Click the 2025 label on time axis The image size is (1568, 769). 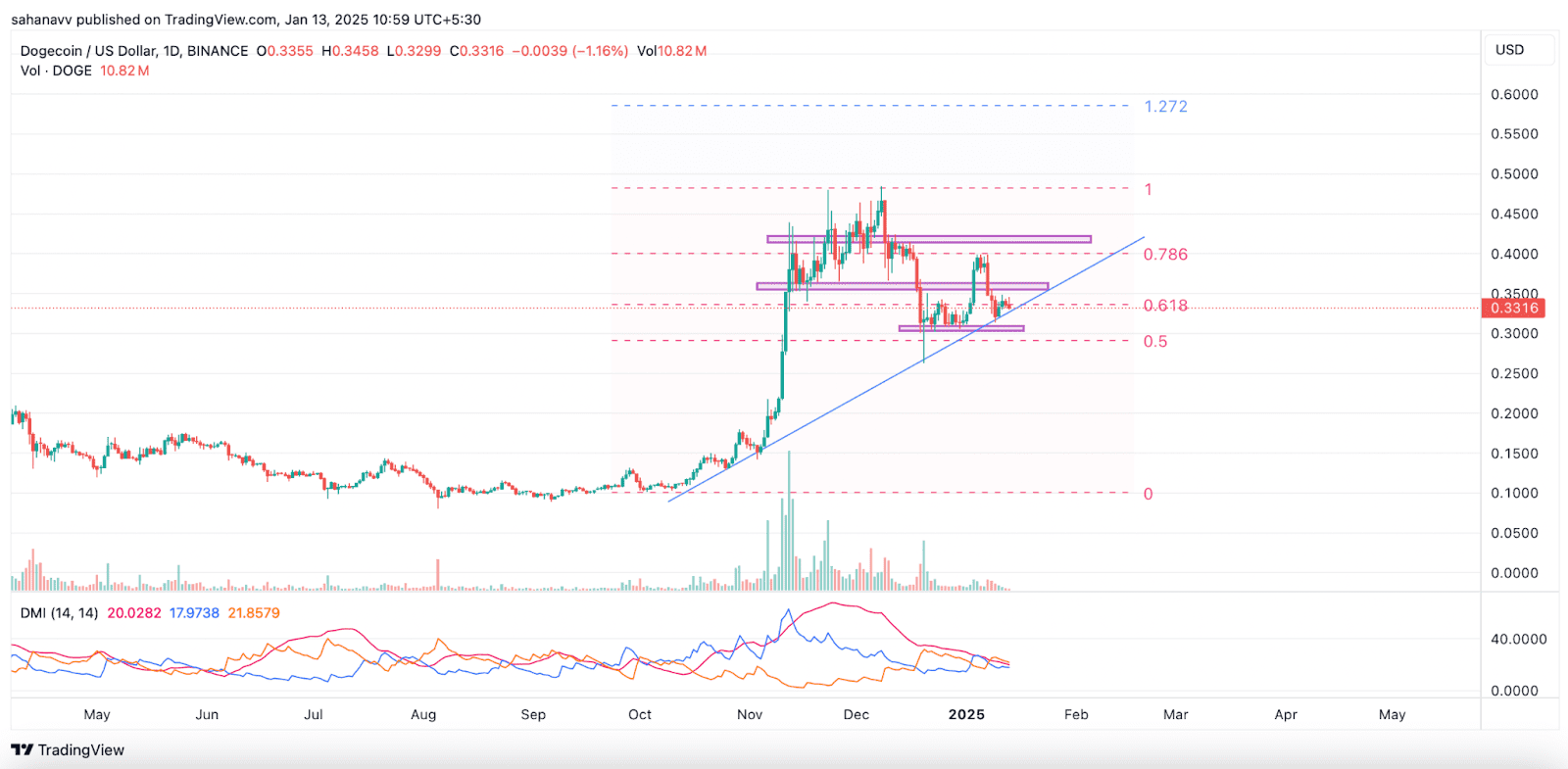(966, 714)
